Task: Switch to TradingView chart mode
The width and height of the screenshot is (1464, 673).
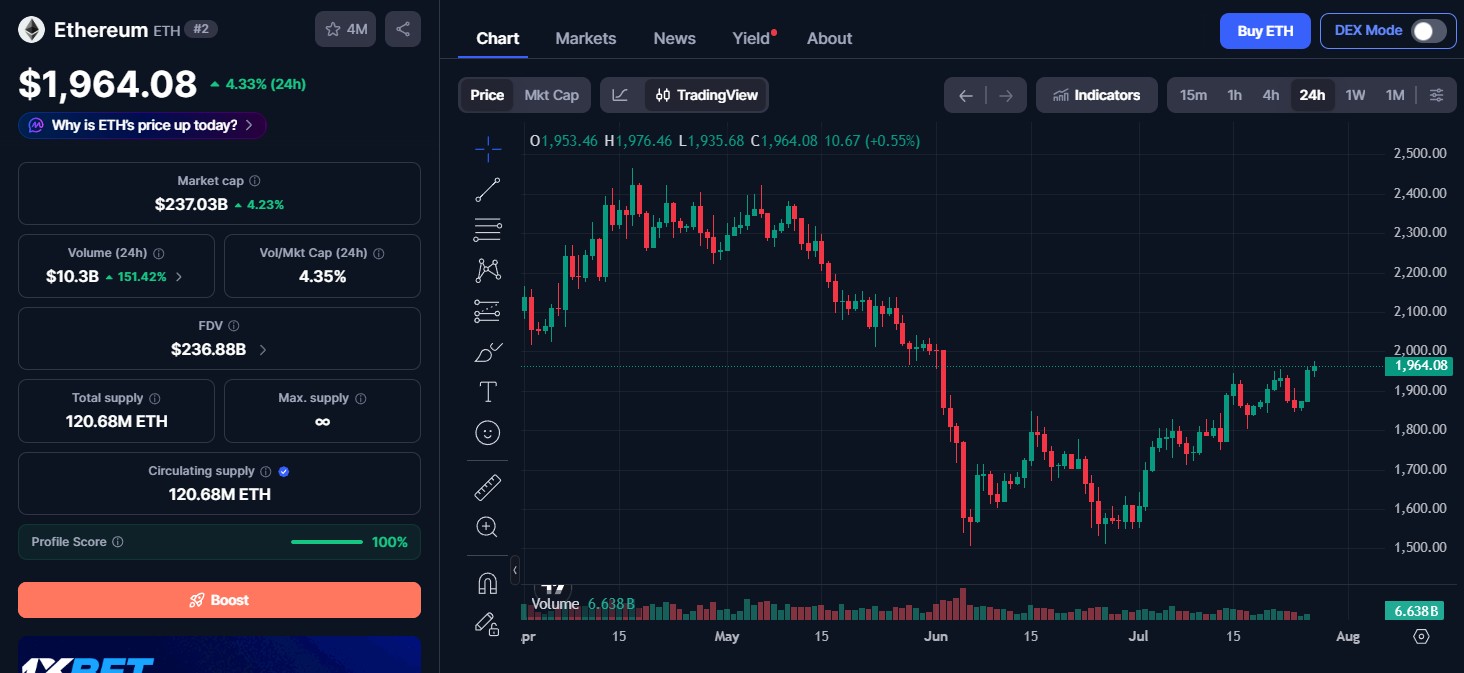Action: (x=706, y=95)
